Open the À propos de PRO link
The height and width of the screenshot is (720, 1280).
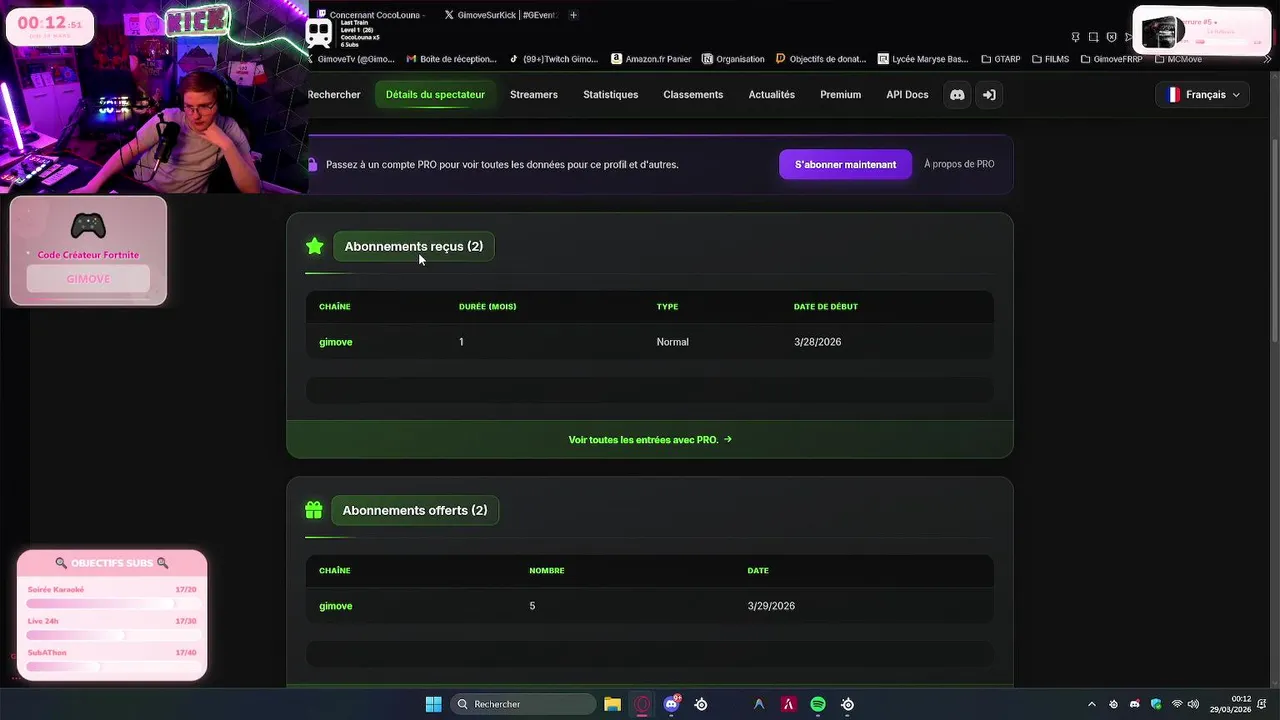(x=959, y=164)
